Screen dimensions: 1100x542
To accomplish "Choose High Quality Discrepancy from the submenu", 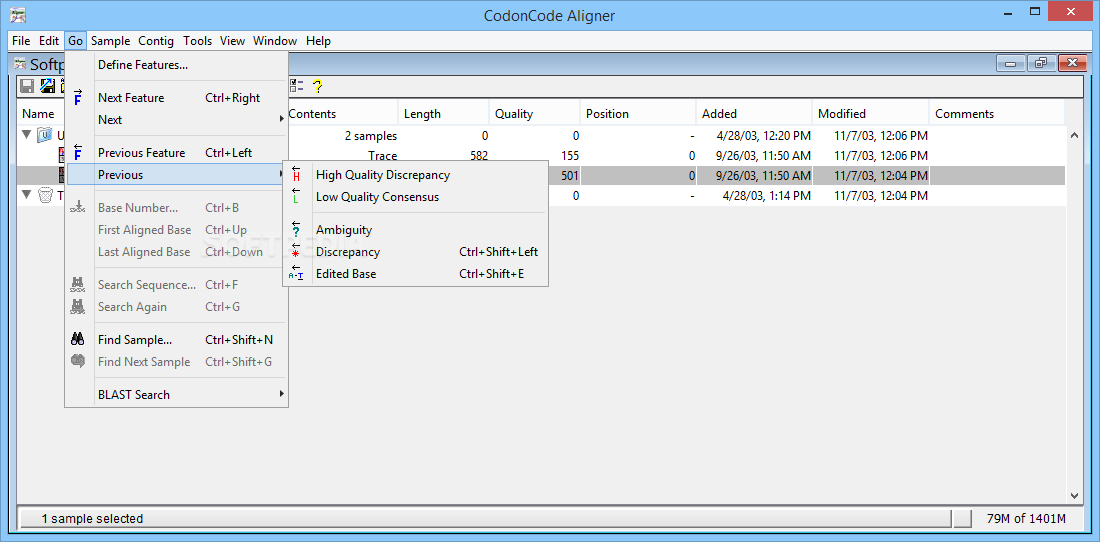I will (x=415, y=175).
